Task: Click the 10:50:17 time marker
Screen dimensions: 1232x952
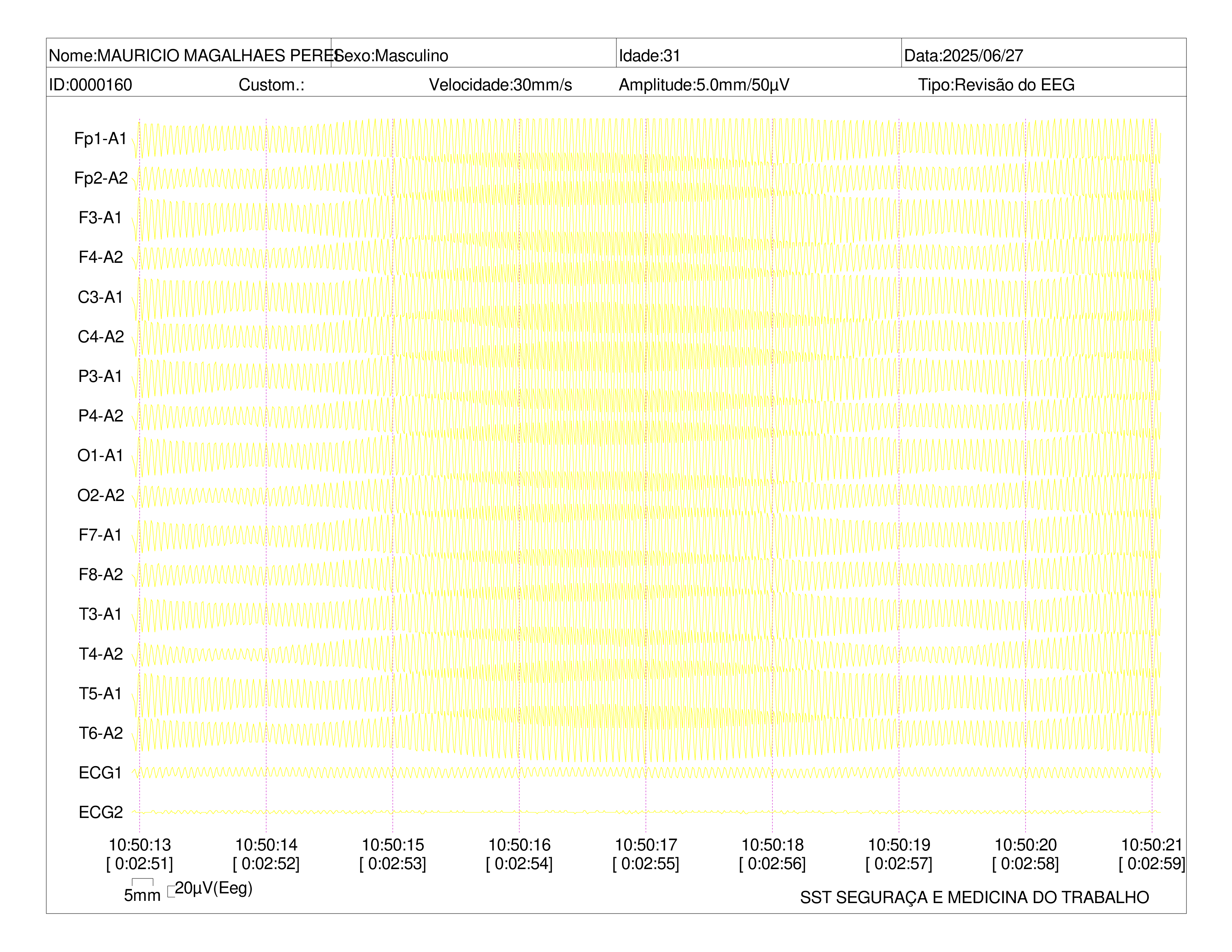Action: pos(646,845)
